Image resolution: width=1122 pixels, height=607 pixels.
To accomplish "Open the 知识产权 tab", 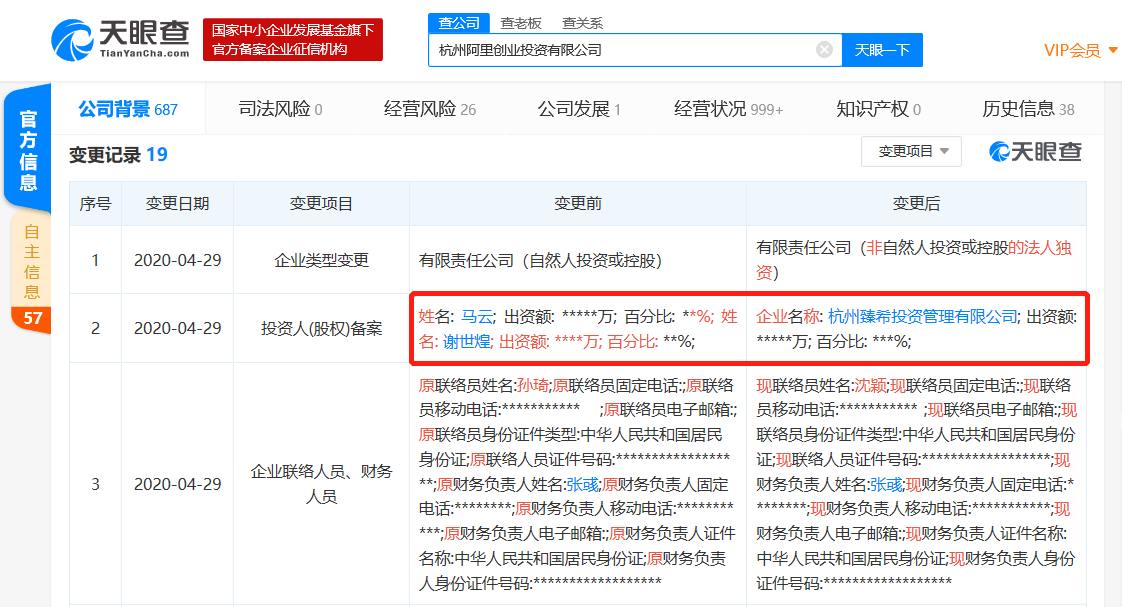I will (x=877, y=109).
